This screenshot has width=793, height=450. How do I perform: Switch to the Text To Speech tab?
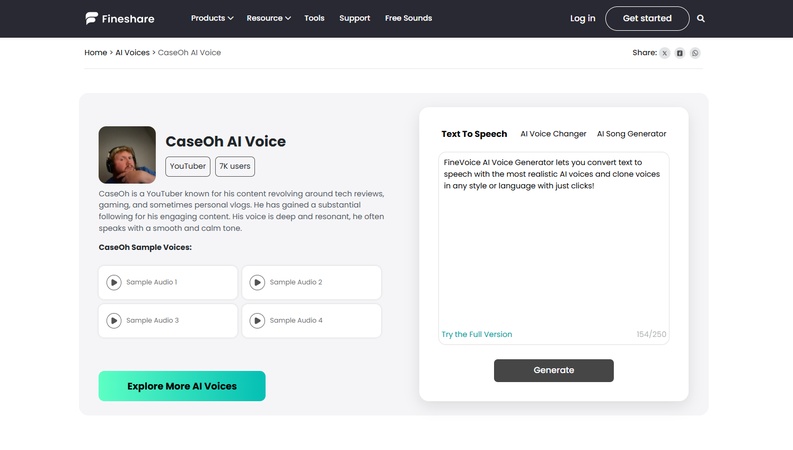tap(474, 134)
